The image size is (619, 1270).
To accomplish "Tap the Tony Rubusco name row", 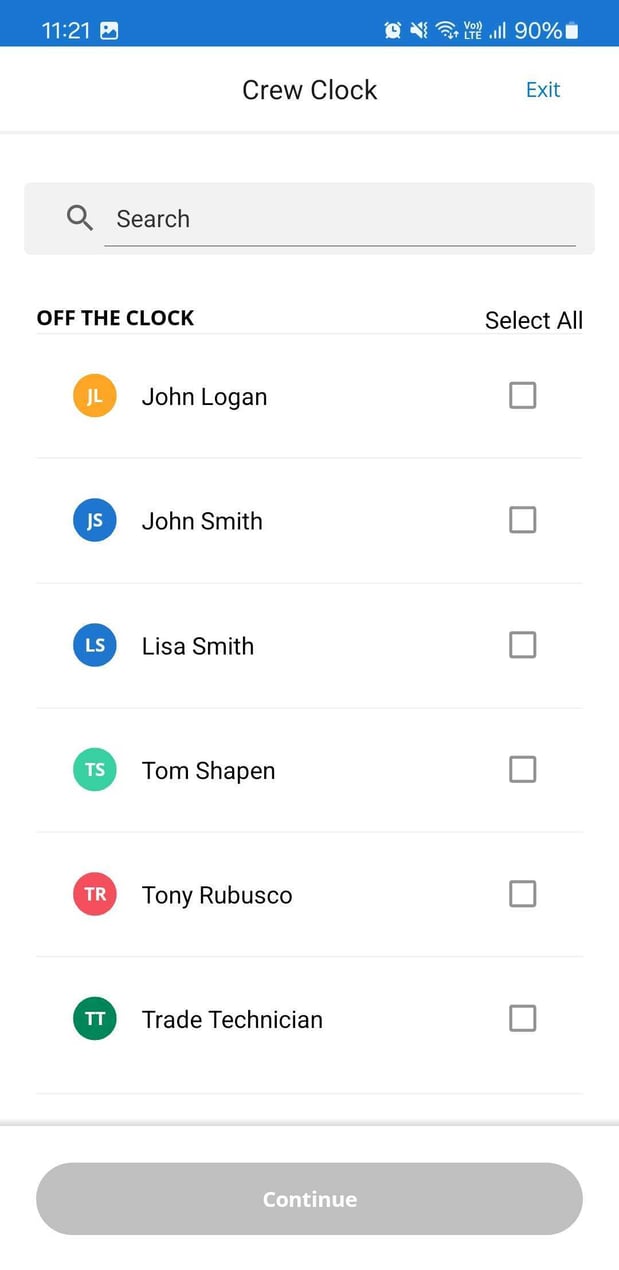I will click(217, 895).
